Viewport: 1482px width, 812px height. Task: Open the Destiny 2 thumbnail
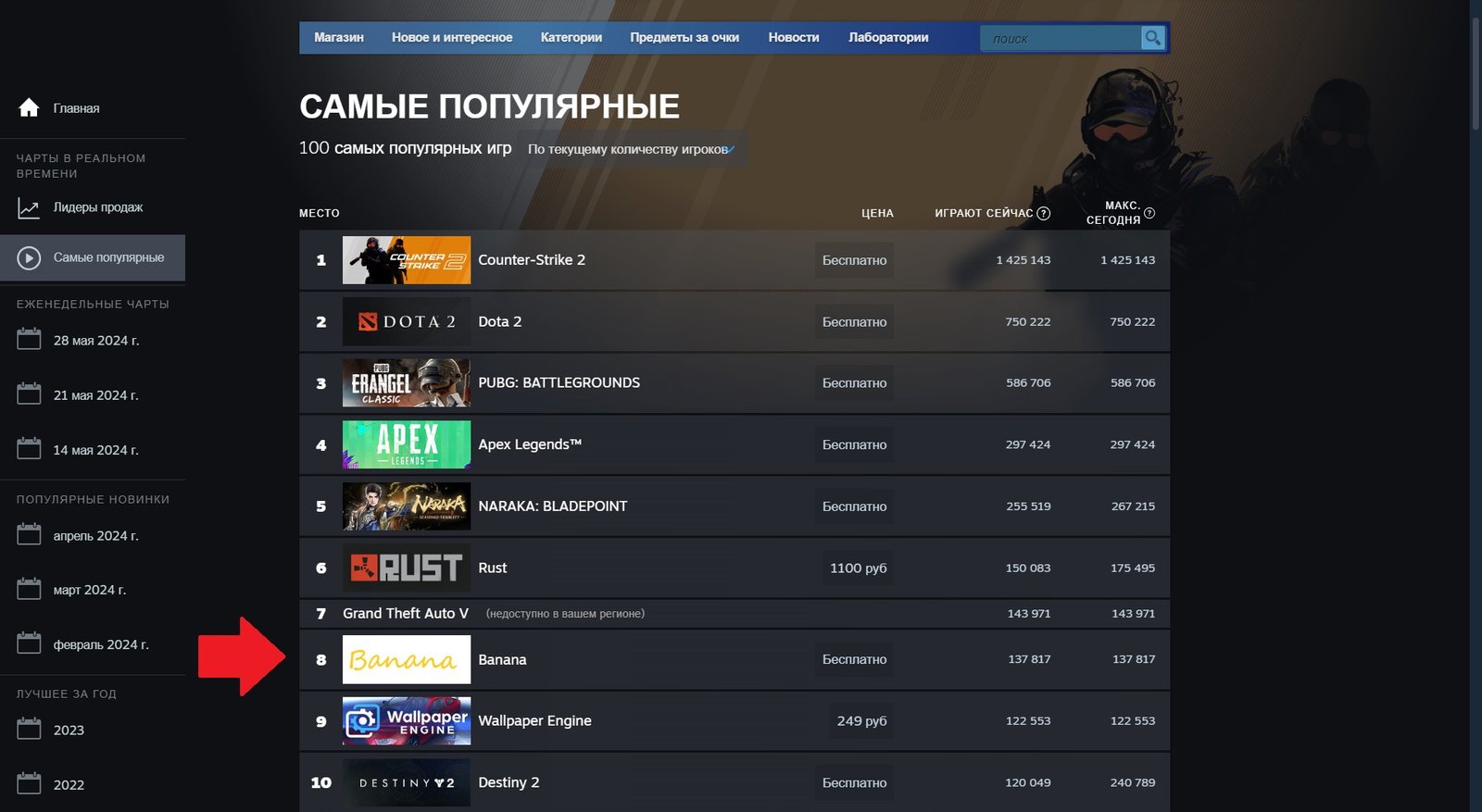407,782
